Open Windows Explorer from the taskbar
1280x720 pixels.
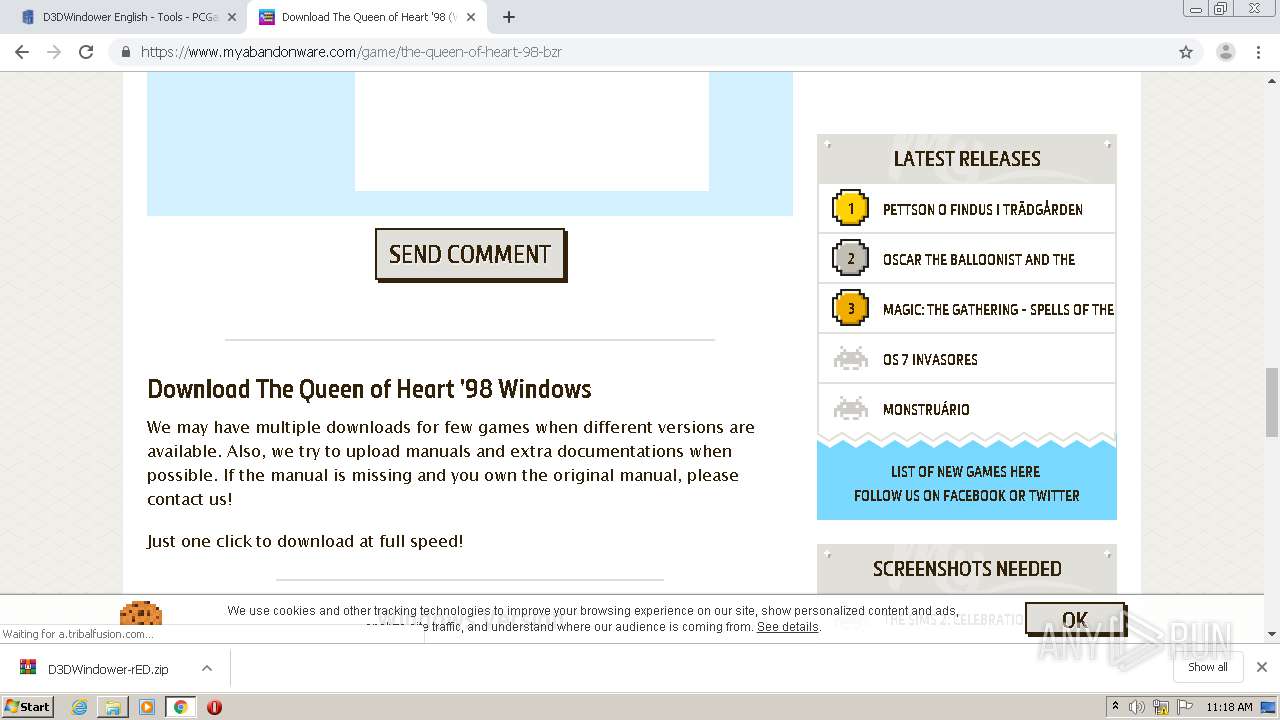[x=113, y=707]
